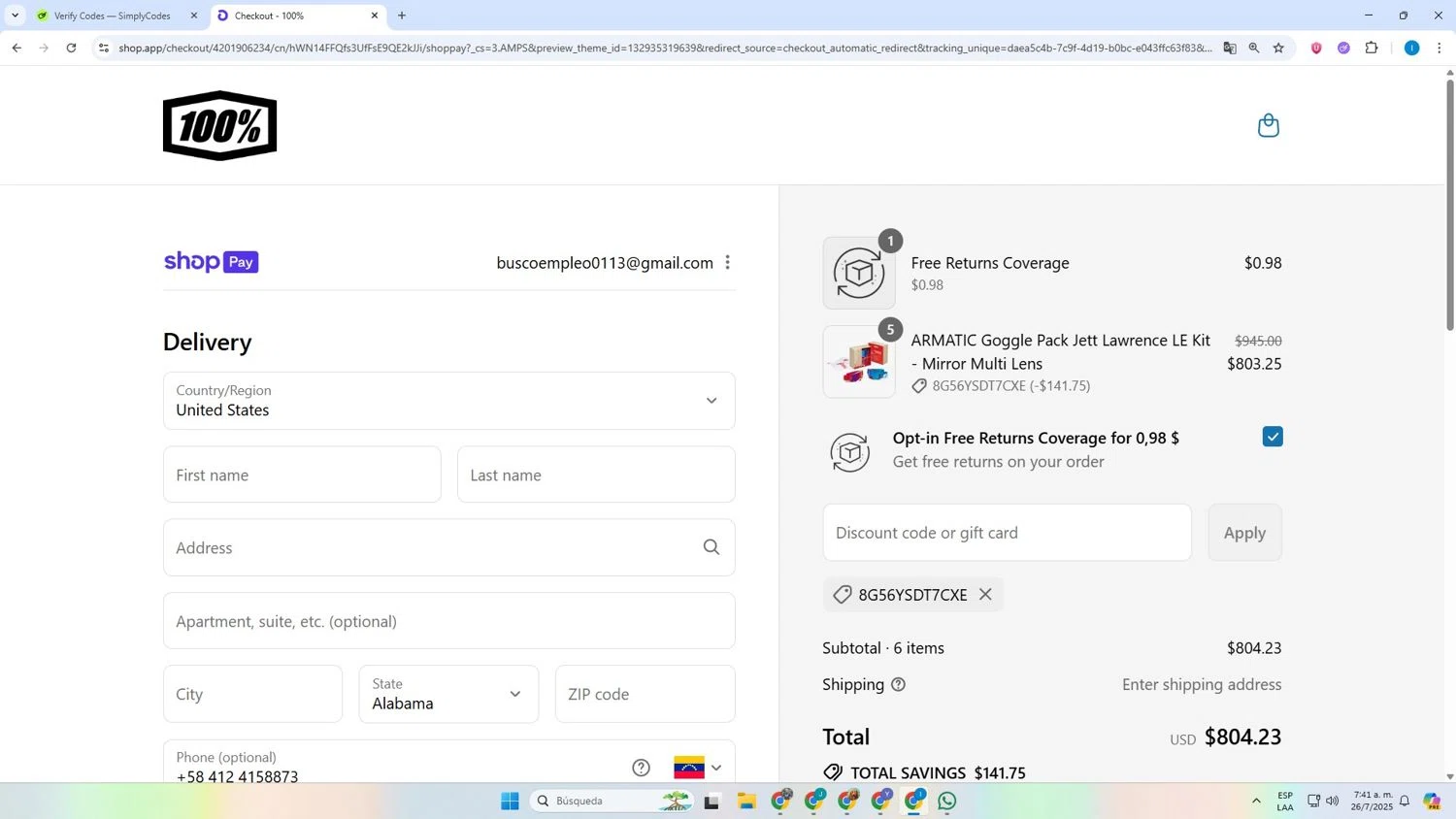
Task: Open File Explorer from the taskbar
Action: (x=745, y=801)
